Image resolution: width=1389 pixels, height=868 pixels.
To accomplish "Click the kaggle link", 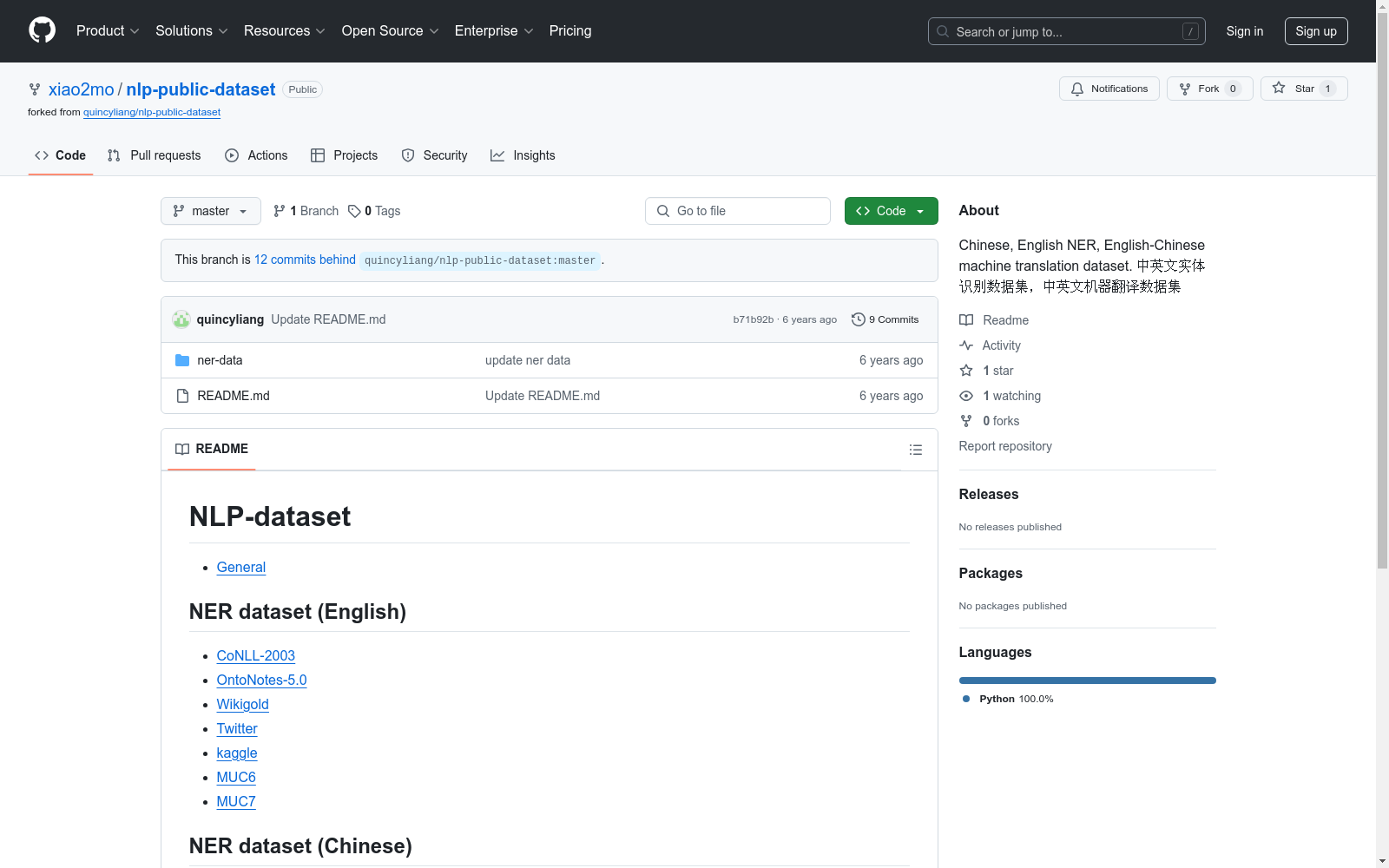I will (x=237, y=753).
